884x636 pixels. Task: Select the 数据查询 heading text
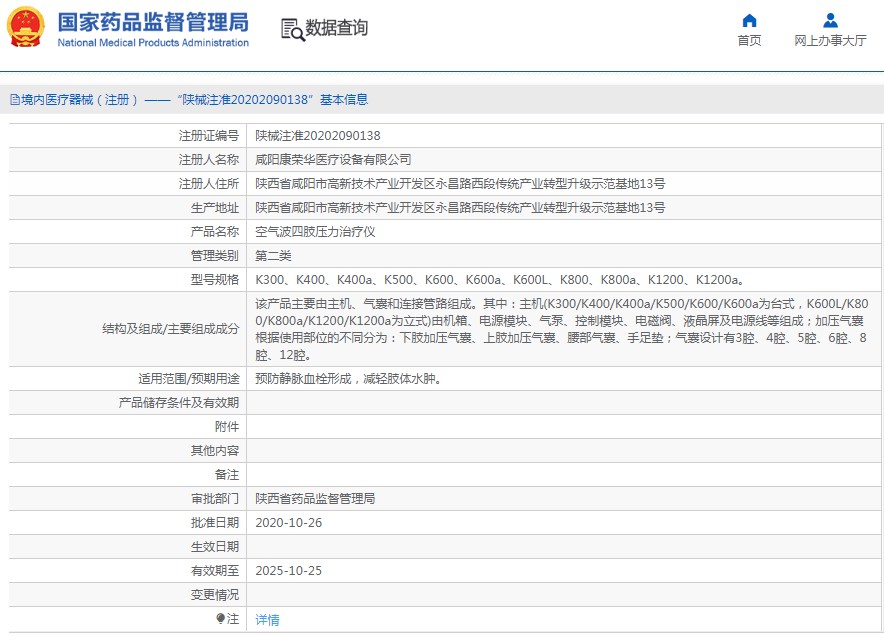tap(337, 28)
